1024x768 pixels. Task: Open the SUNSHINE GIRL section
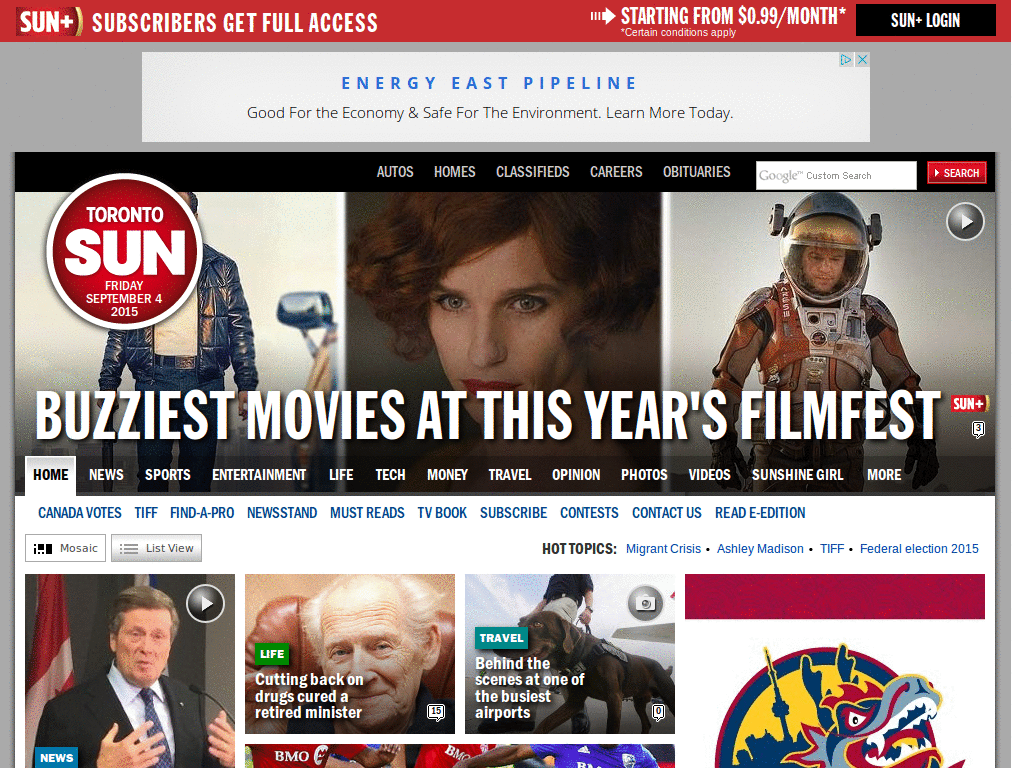797,475
